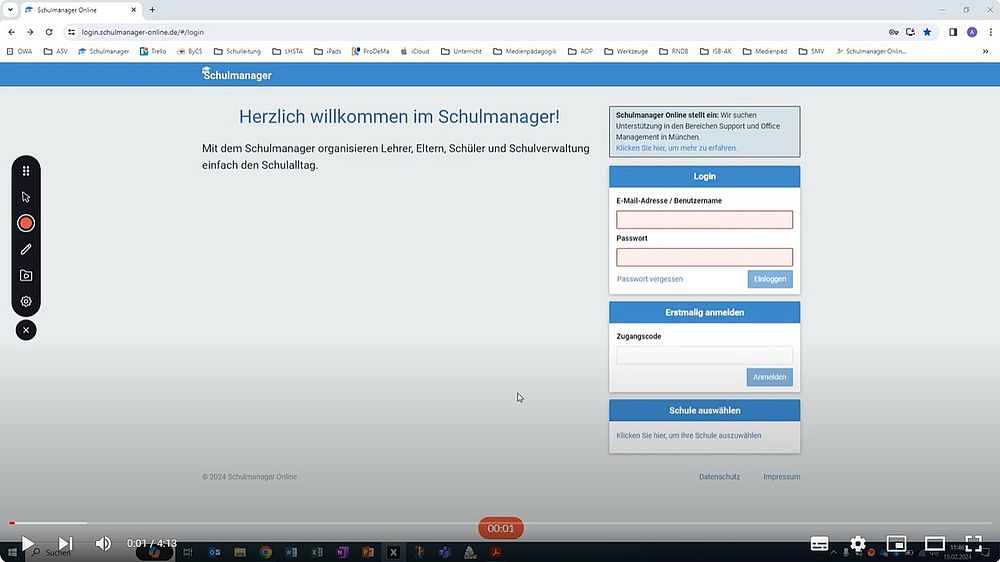Open the Datenschutz footer link
Viewport: 1000px width, 562px height.
point(719,477)
